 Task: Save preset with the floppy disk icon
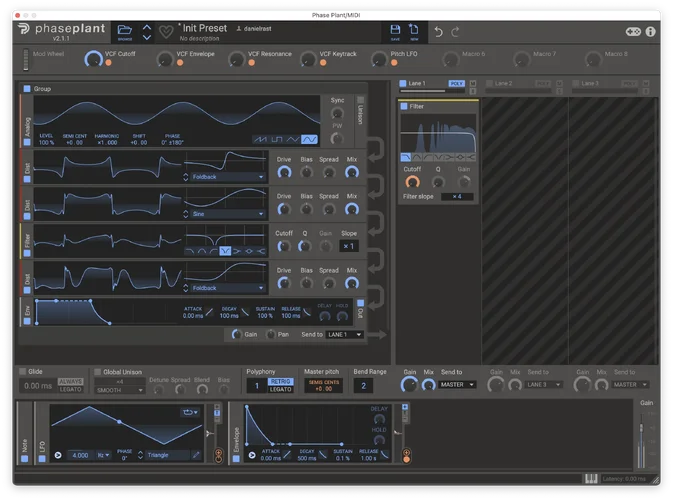(395, 31)
